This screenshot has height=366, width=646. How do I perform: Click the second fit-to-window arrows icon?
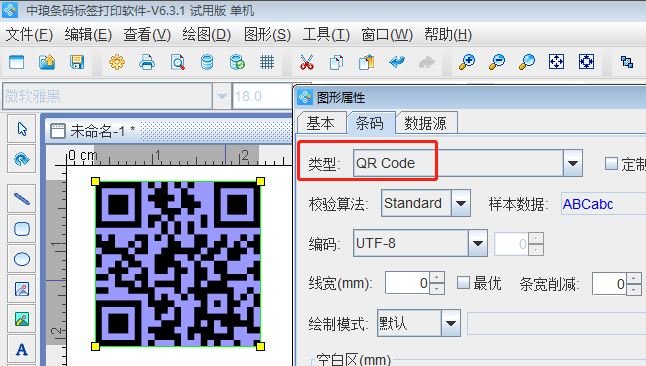click(x=586, y=62)
